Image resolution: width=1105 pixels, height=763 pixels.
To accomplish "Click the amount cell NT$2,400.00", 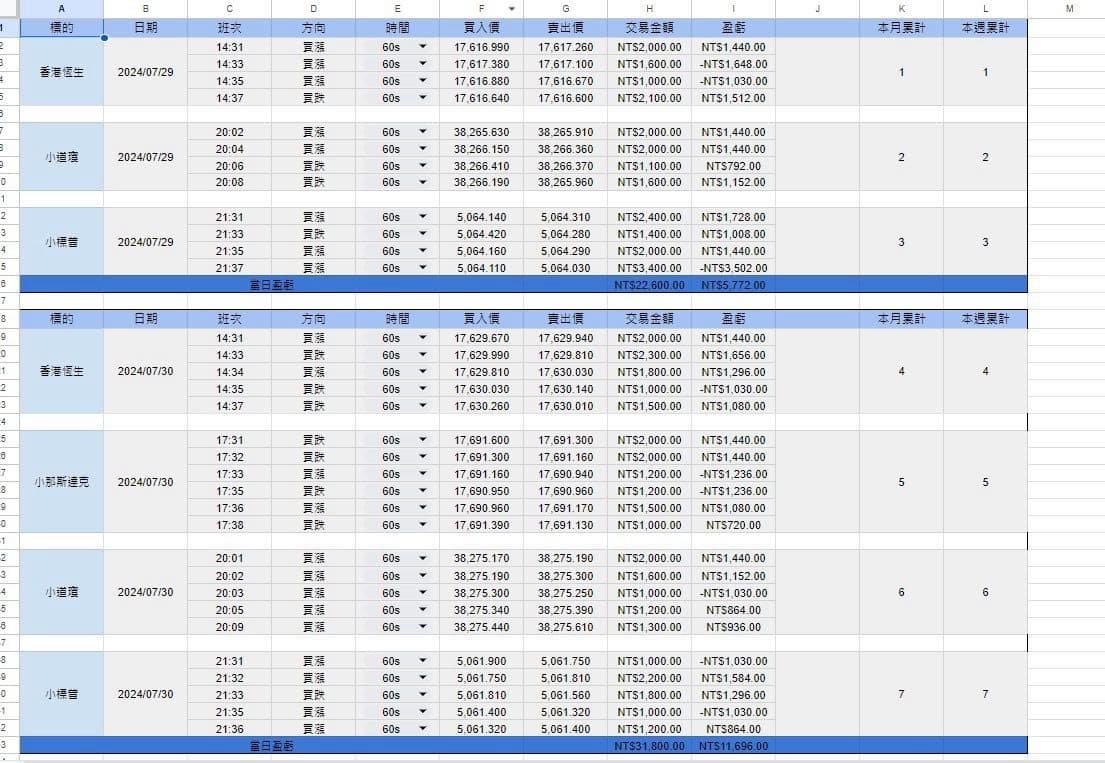I will [x=649, y=217].
